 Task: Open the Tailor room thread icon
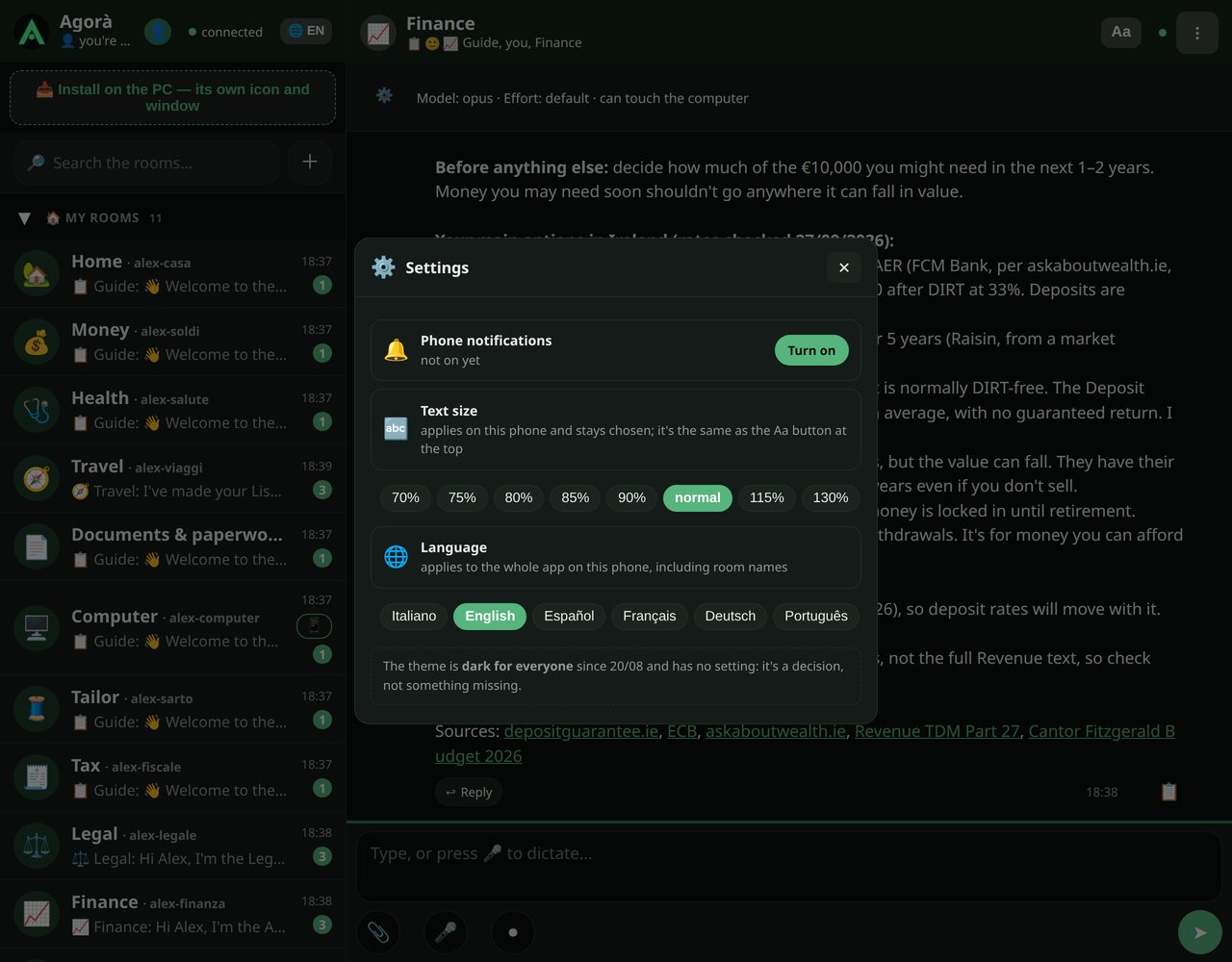pyautogui.click(x=37, y=709)
